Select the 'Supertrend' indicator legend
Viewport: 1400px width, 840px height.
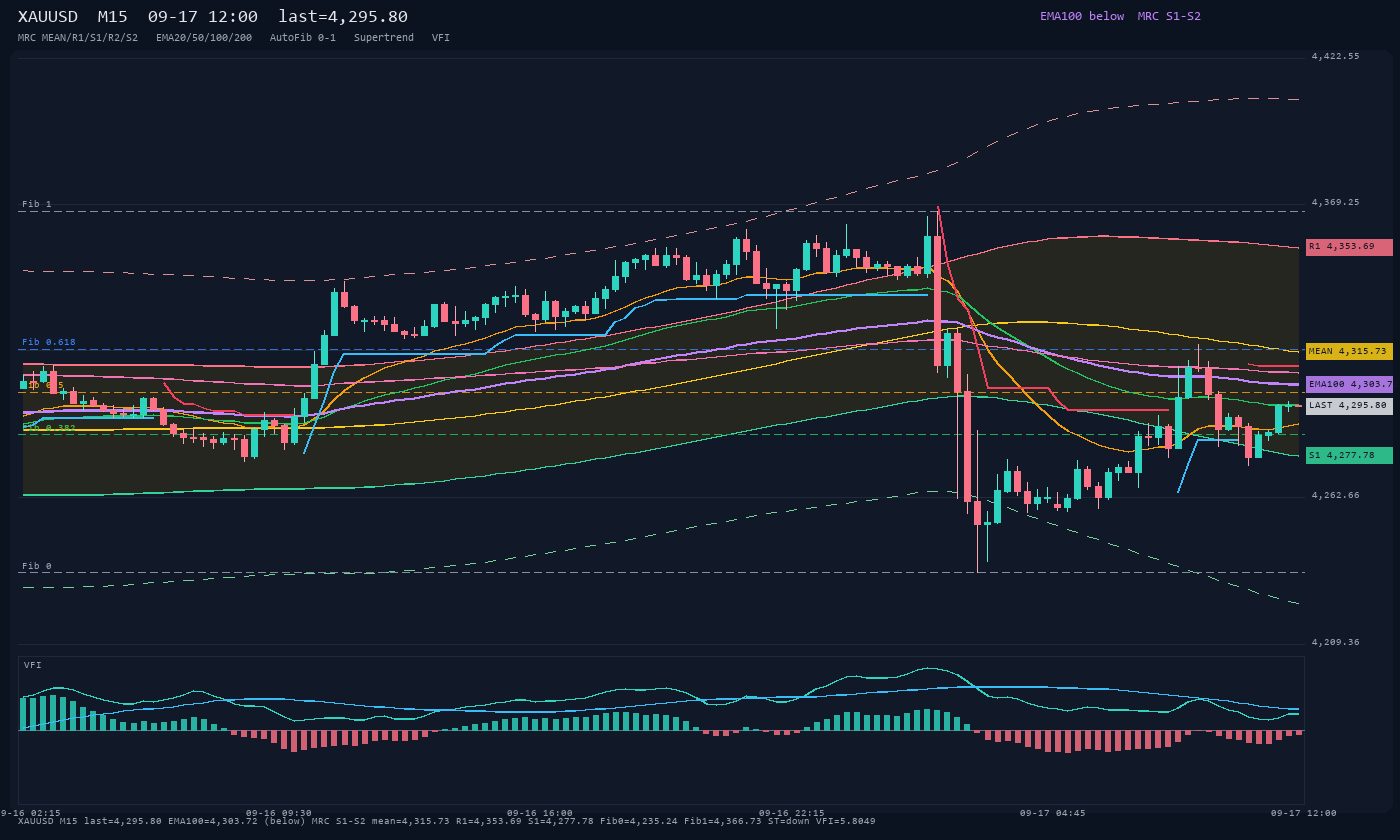click(384, 38)
